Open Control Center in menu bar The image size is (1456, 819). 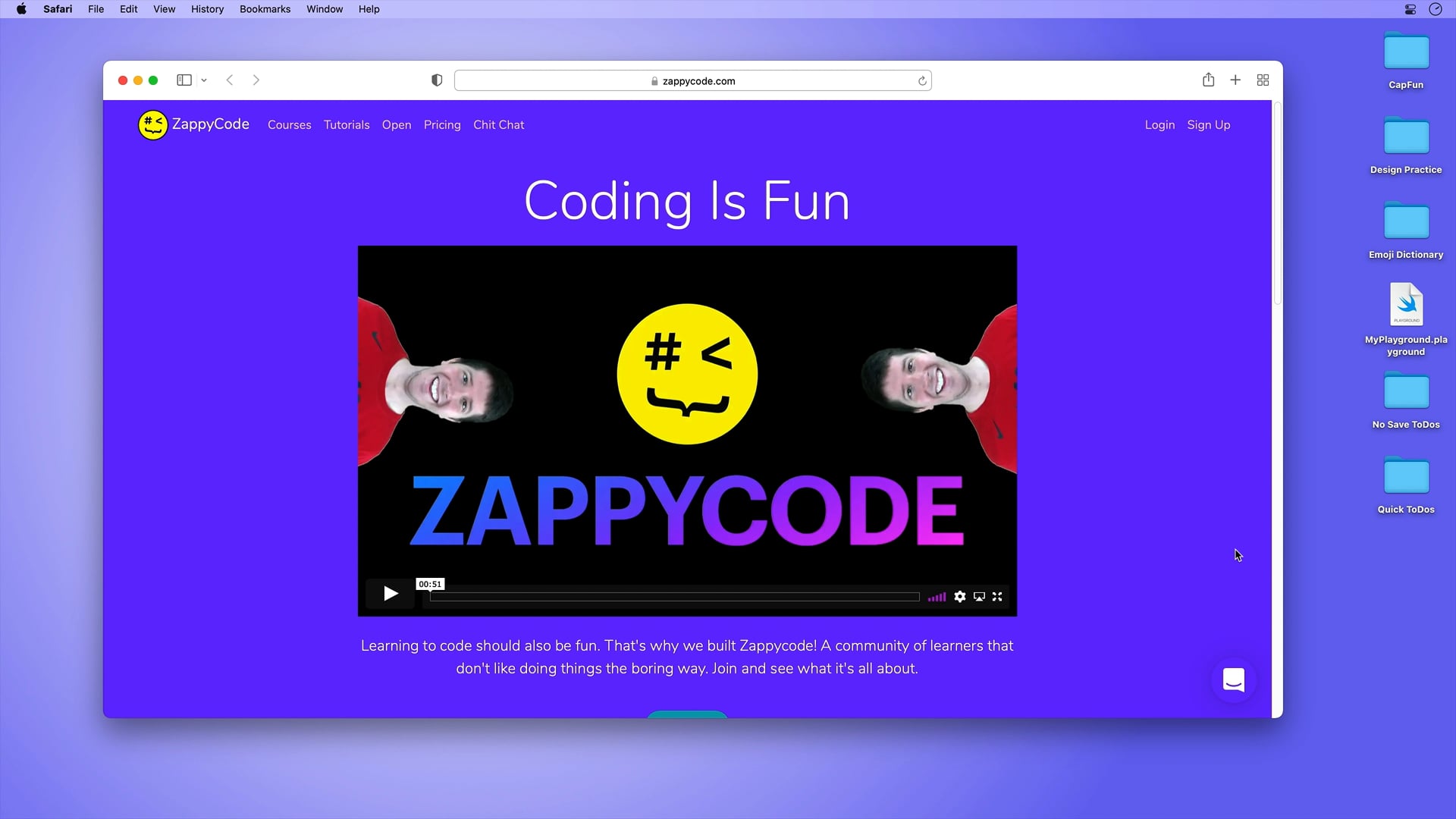(x=1410, y=9)
